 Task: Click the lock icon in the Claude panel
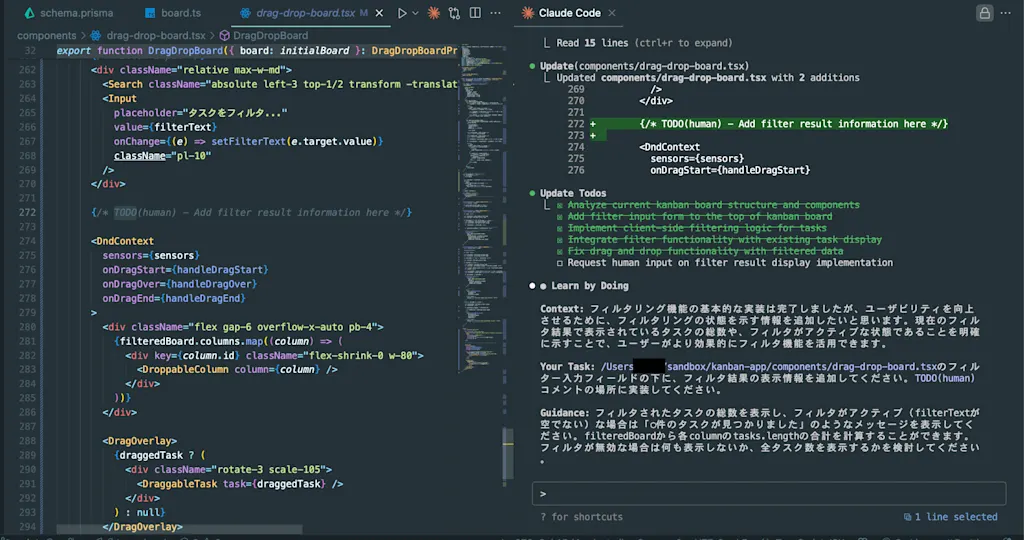pos(984,13)
